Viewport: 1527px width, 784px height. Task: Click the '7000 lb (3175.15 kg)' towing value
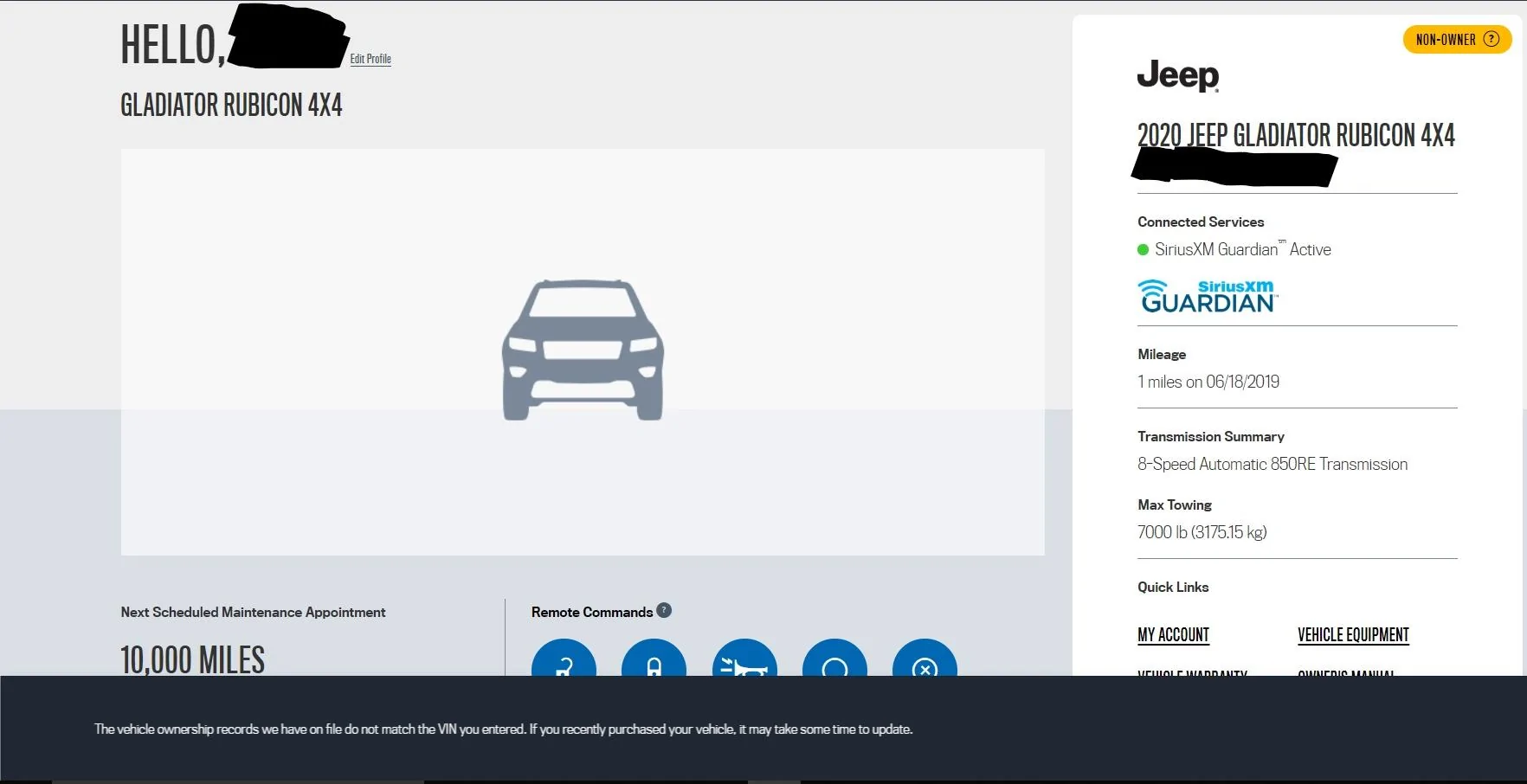coord(1202,532)
